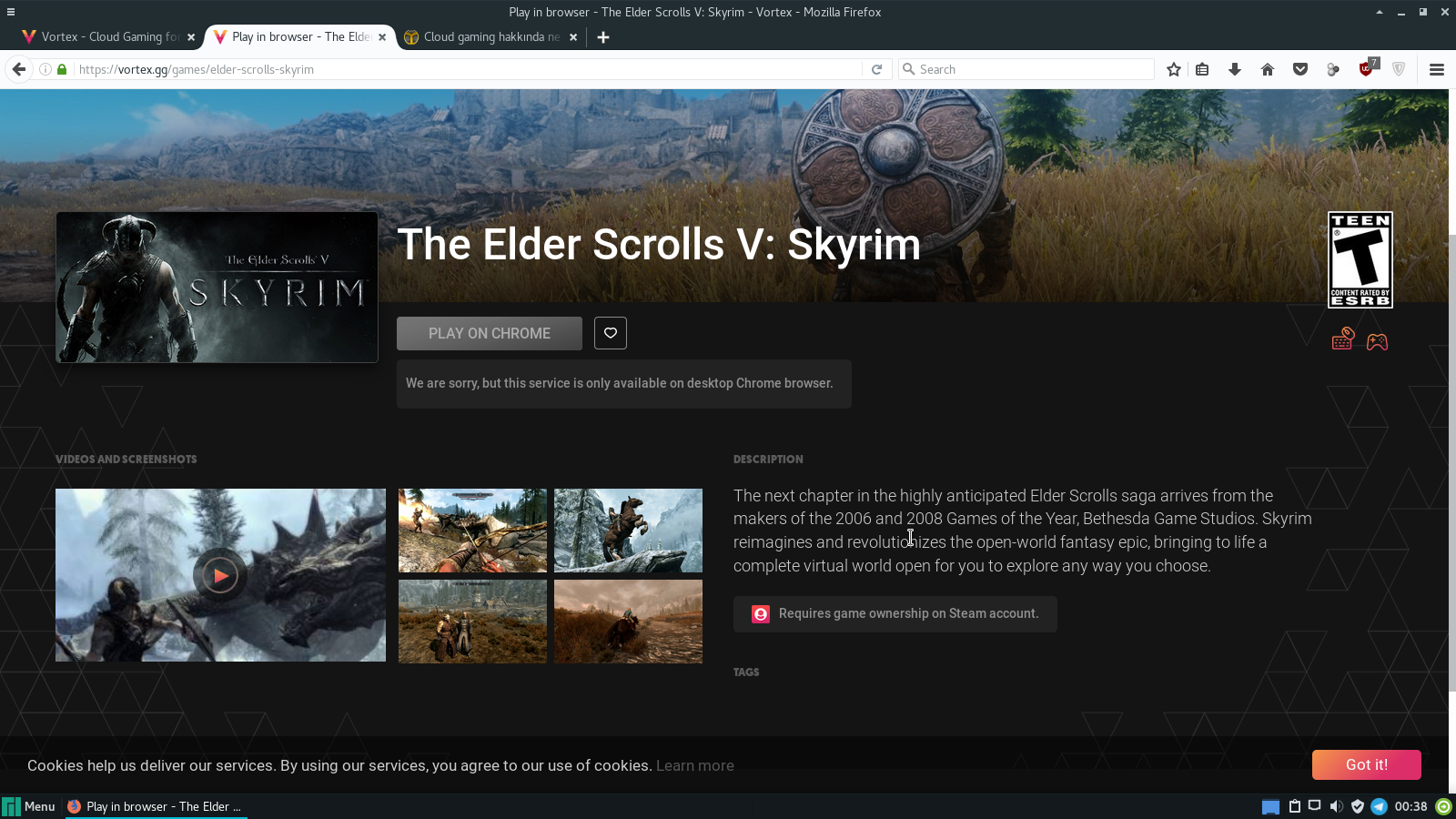Click the keyboard and mouse support icon
The width and height of the screenshot is (1456, 819).
click(x=1343, y=339)
